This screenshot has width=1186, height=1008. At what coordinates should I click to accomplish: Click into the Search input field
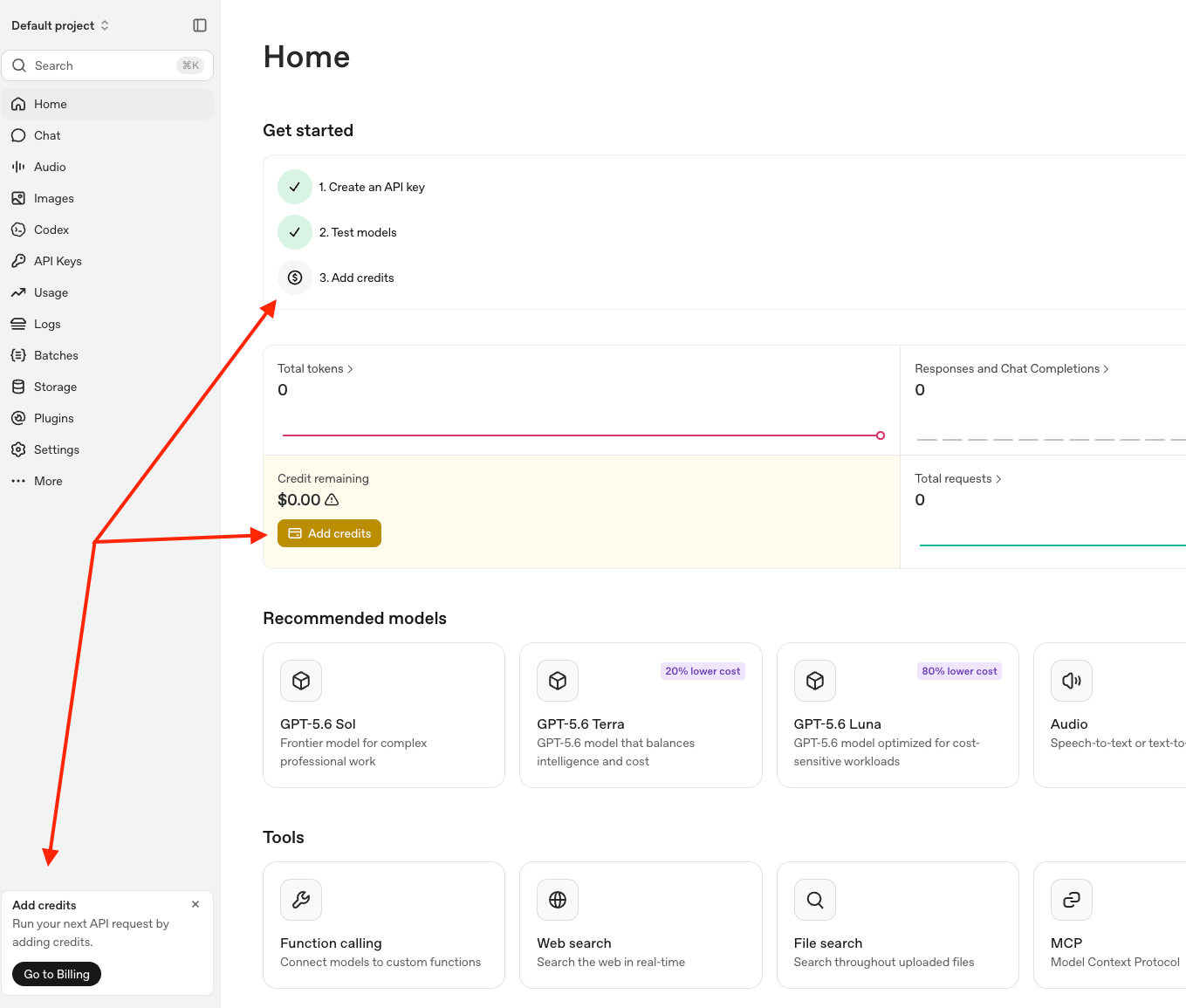coord(107,65)
